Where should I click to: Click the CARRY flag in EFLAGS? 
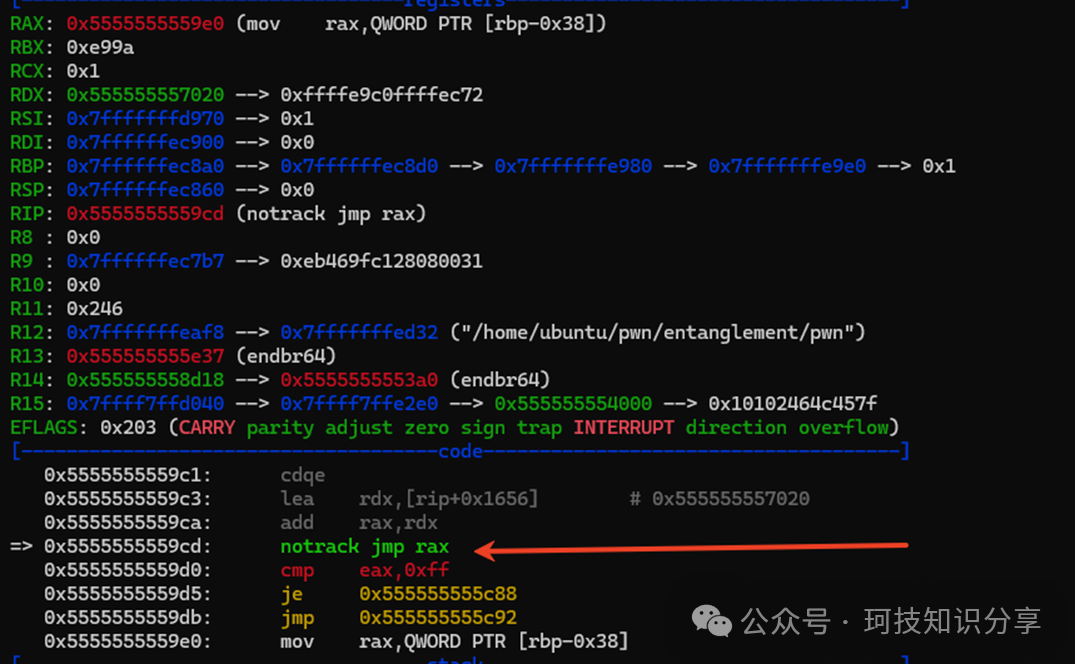pyautogui.click(x=207, y=428)
